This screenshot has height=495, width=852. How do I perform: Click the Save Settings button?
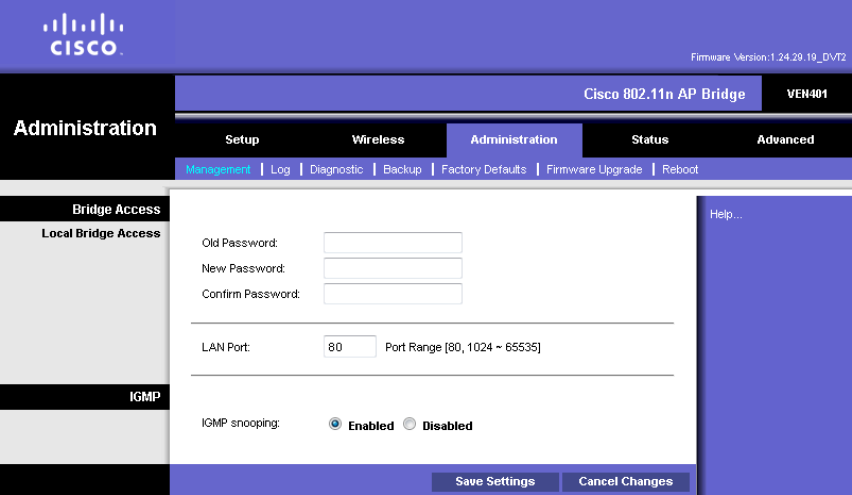(x=495, y=481)
